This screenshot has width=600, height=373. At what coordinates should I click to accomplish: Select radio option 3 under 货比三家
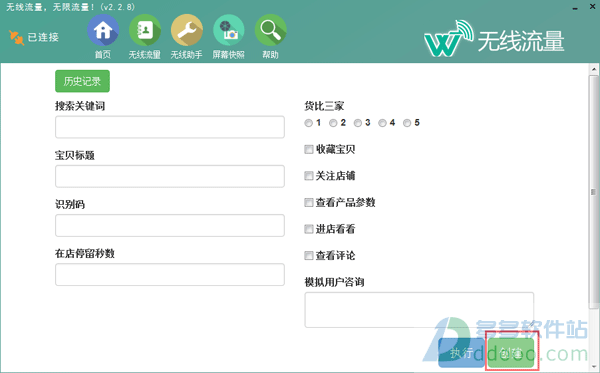[x=357, y=123]
